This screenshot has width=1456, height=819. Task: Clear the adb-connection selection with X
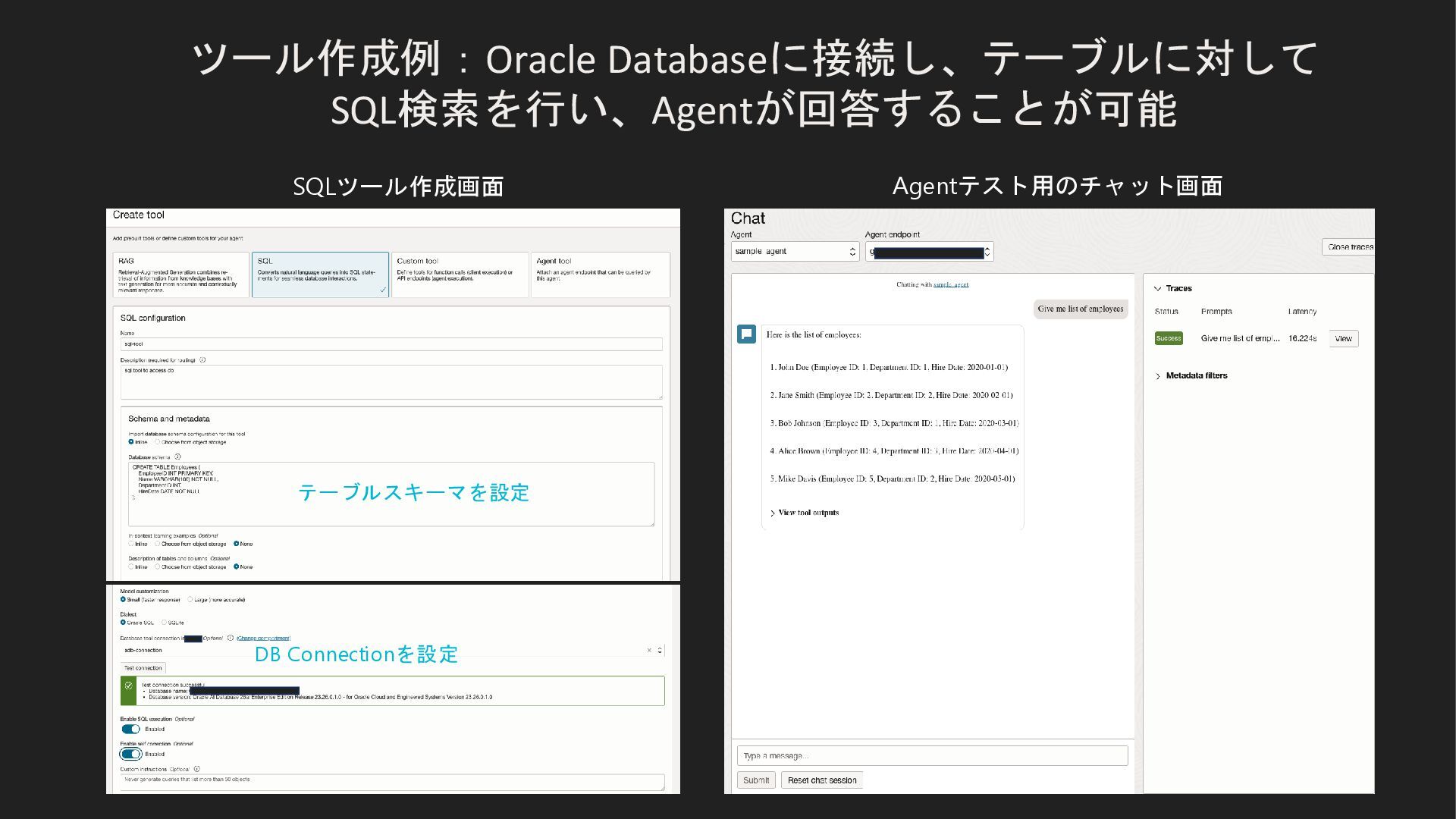point(649,650)
